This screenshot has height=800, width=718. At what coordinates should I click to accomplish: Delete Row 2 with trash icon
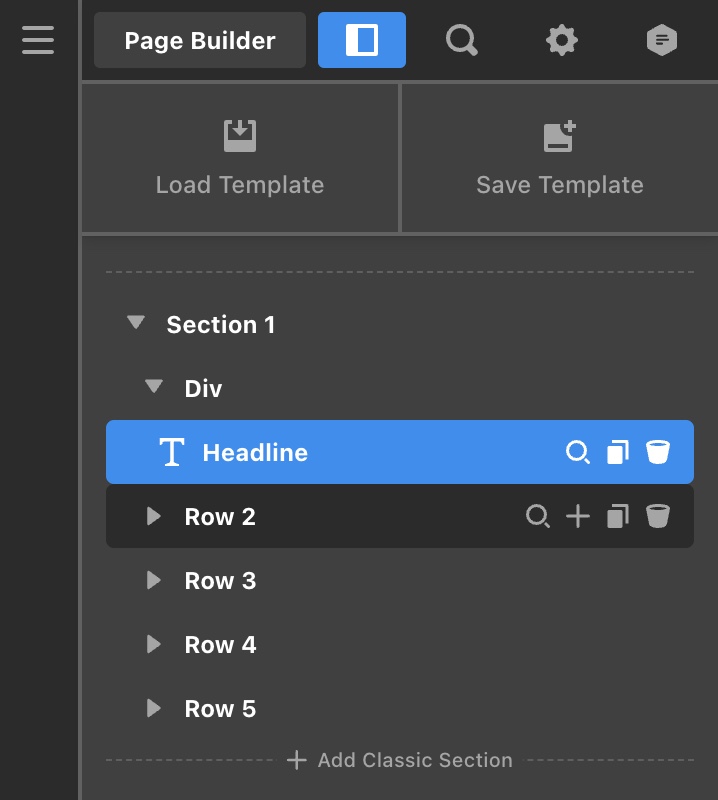tap(657, 517)
